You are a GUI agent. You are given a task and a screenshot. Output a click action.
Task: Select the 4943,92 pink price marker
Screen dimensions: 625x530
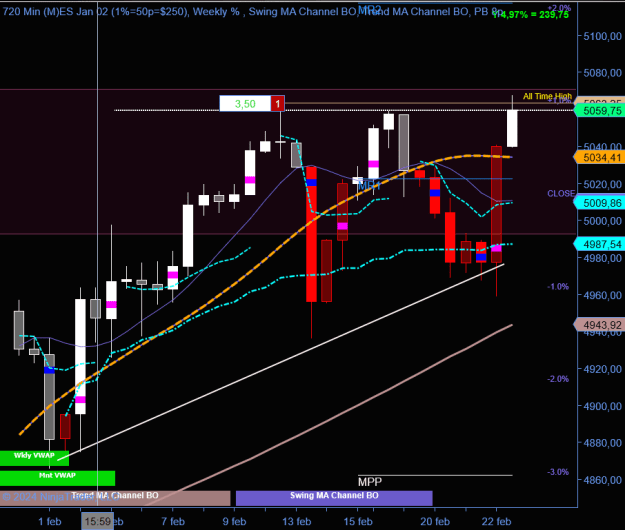point(599,325)
